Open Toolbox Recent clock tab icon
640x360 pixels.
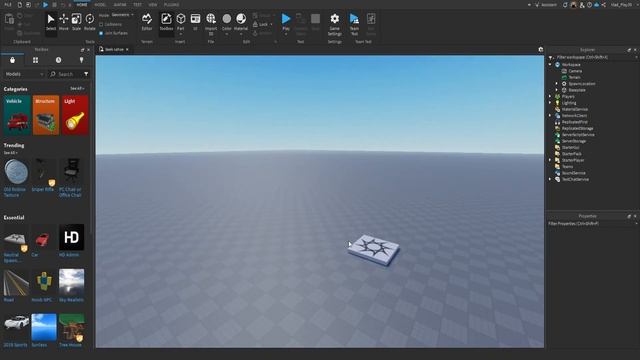coord(58,60)
